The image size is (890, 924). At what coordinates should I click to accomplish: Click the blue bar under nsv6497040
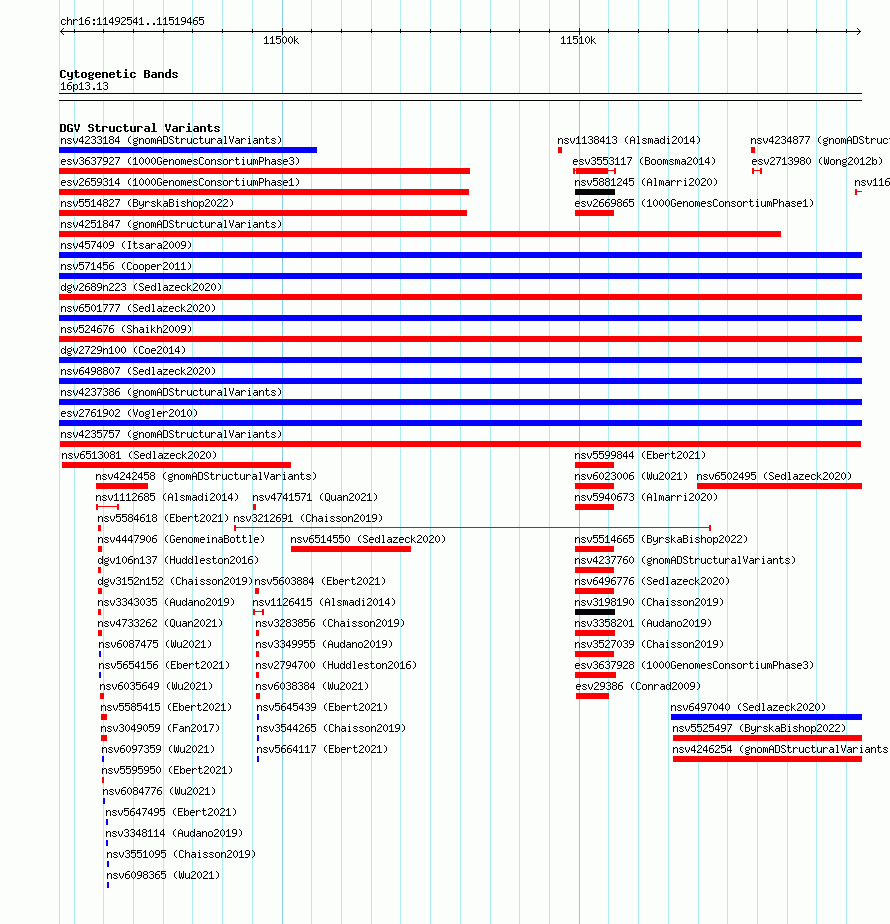point(766,717)
